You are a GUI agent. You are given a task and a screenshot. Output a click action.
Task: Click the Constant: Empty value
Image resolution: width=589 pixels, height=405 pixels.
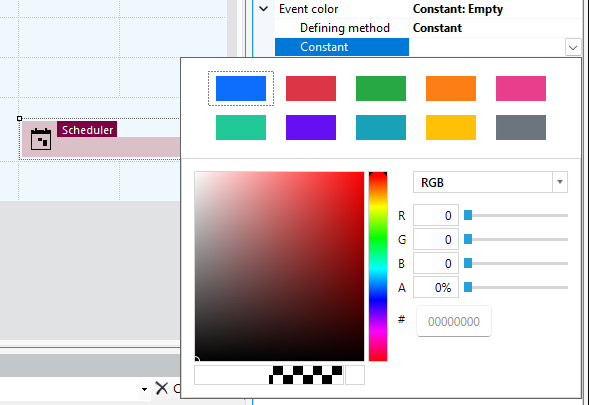pyautogui.click(x=458, y=9)
